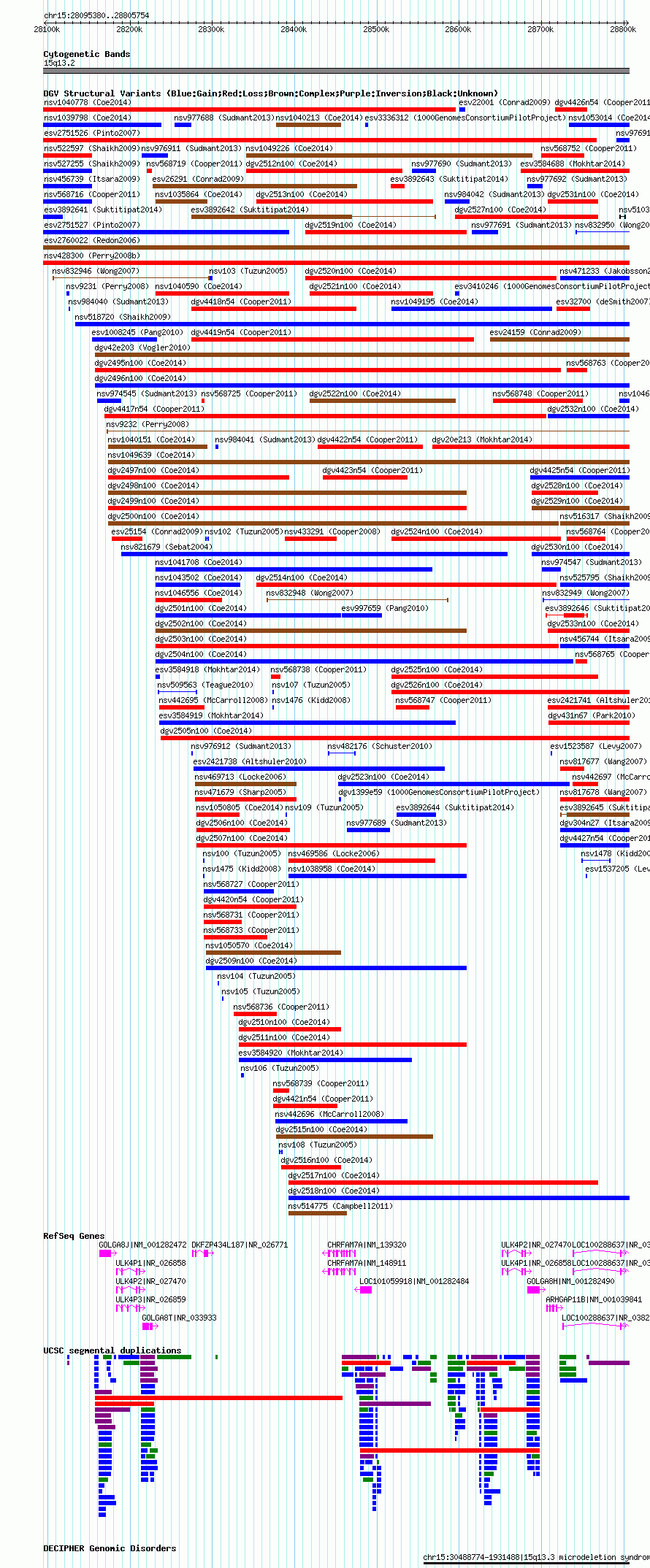Click variant dgv2518n100 (Coe2014)
The image size is (650, 1568).
click(459, 1198)
